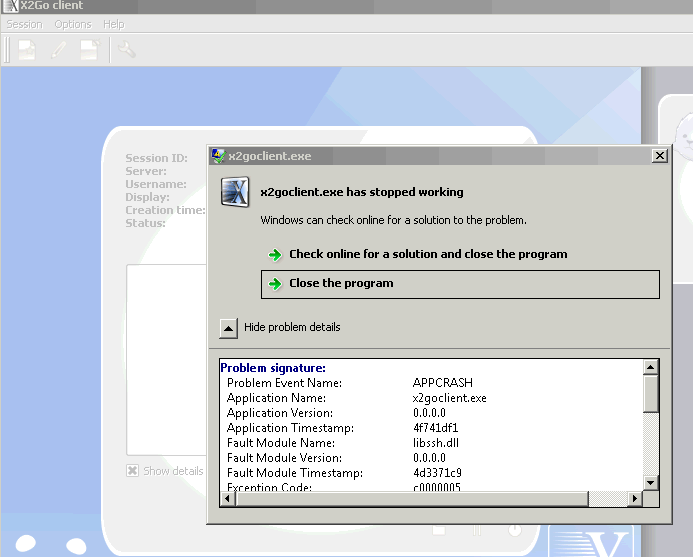Select the Application Name value x2goclient.exe
Viewport: 693px width, 557px height.
click(449, 398)
